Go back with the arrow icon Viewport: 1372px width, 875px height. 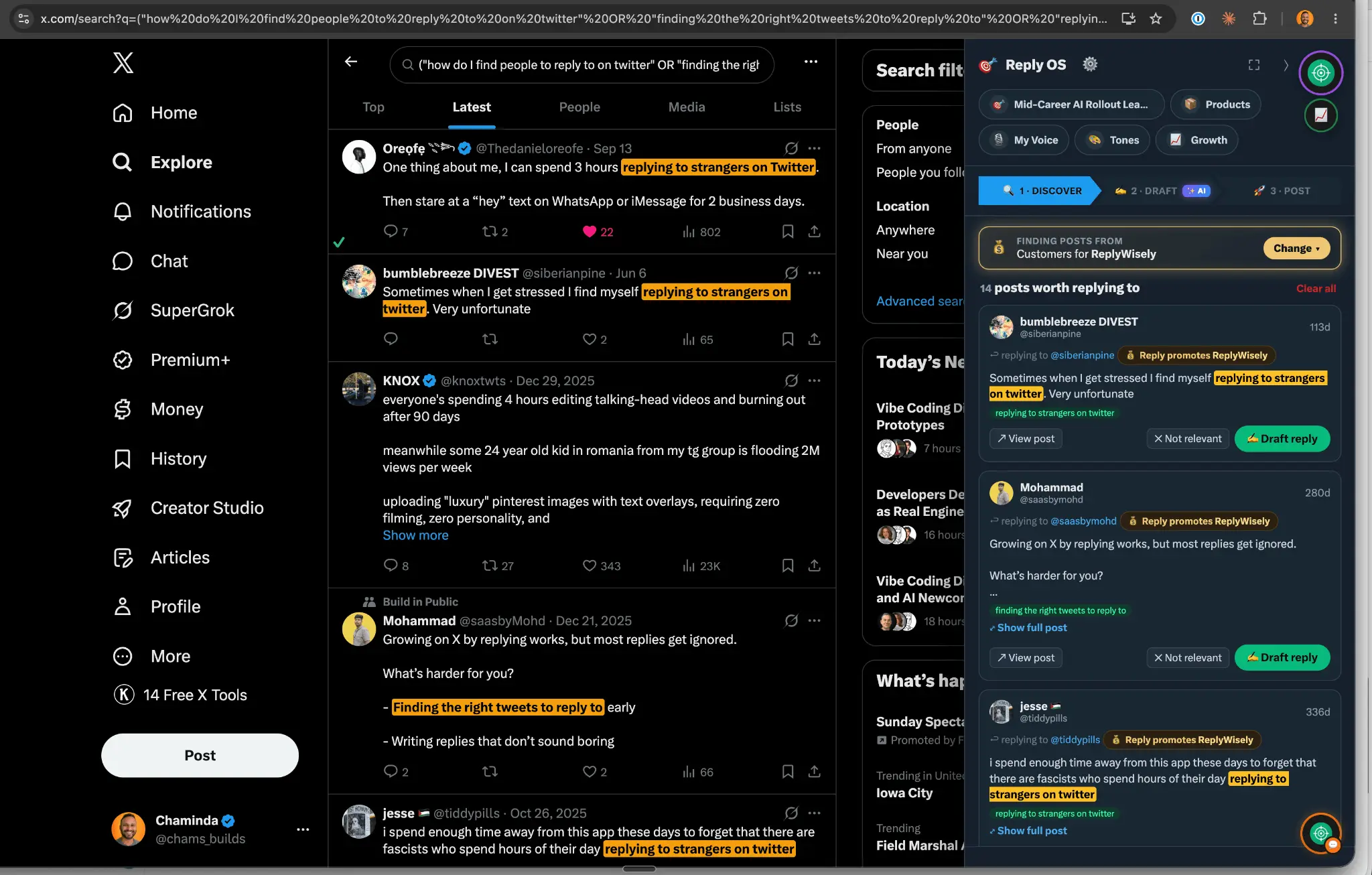(x=351, y=62)
